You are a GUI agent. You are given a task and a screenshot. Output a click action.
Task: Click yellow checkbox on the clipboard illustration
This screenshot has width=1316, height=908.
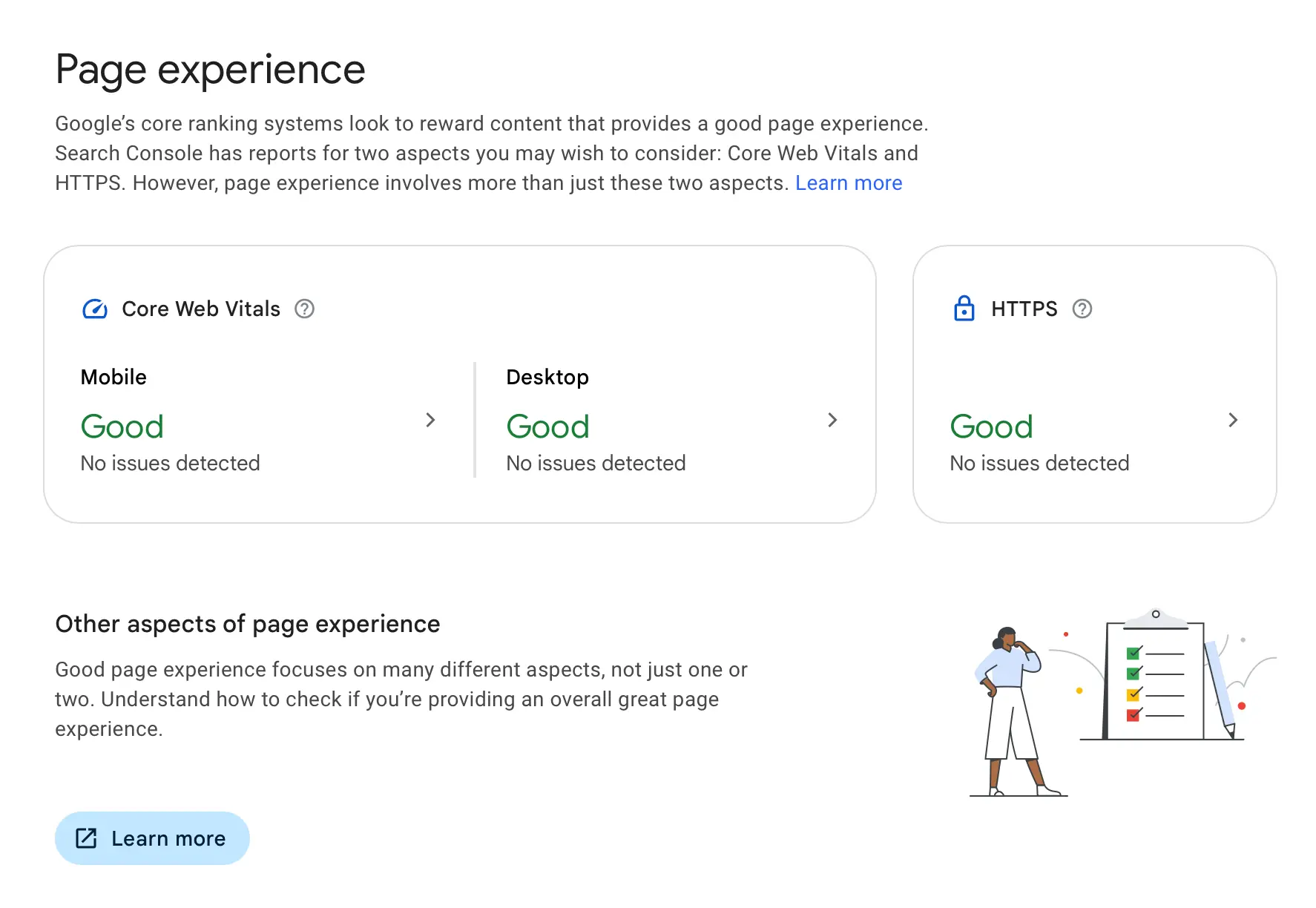coord(1133,695)
